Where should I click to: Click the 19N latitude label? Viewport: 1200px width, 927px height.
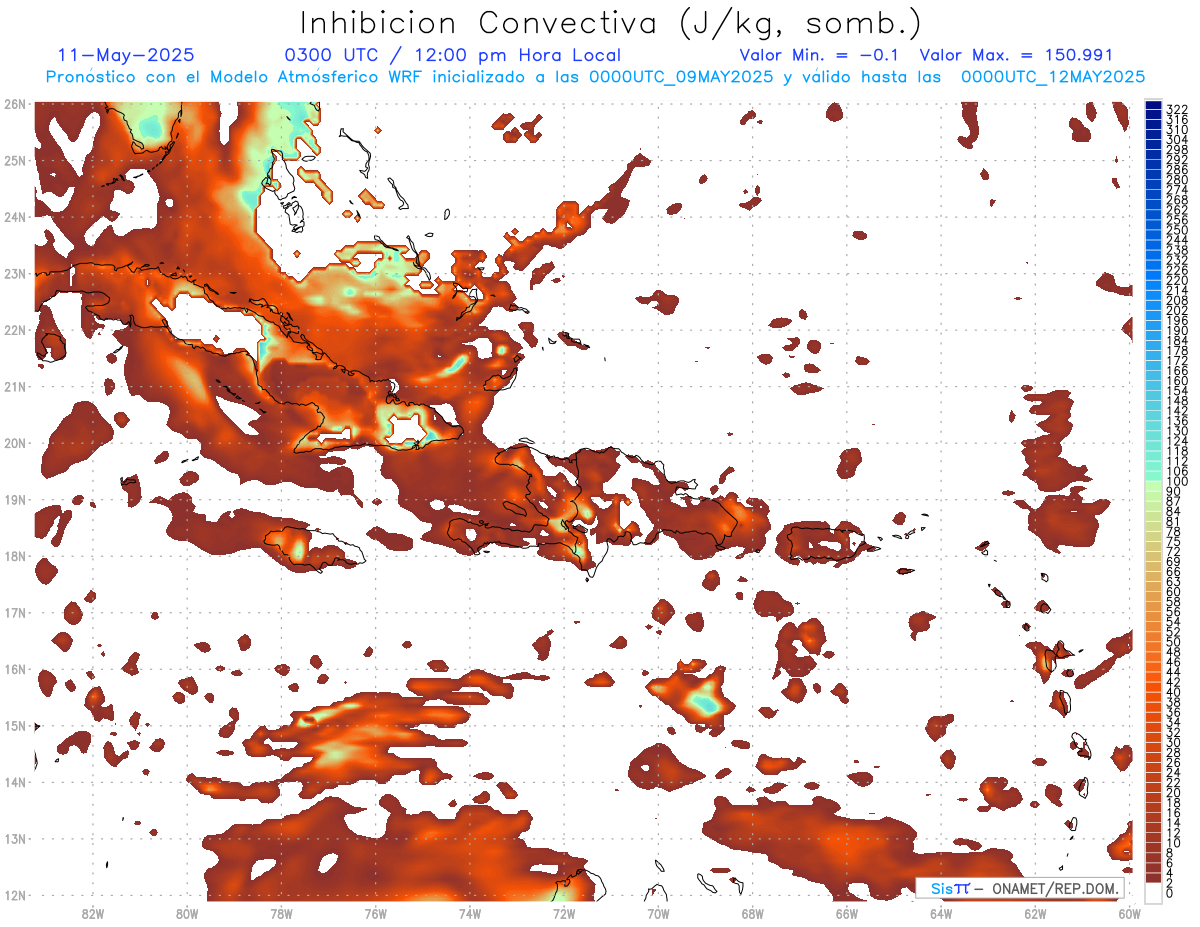click(15, 500)
